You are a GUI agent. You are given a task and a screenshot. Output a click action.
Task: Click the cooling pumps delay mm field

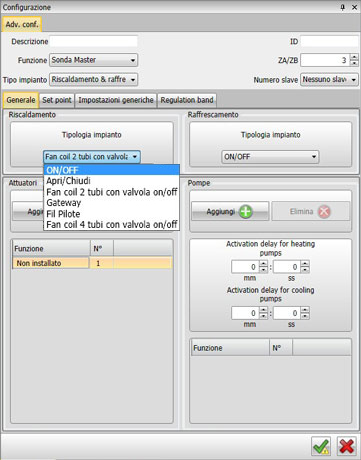pyautogui.click(x=245, y=313)
